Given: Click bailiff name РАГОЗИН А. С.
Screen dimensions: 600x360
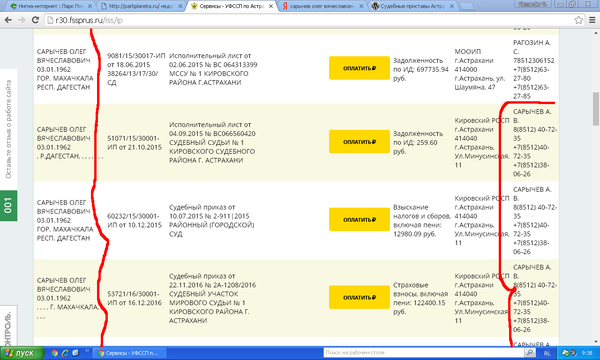Looking at the screenshot, I should pos(532,47).
